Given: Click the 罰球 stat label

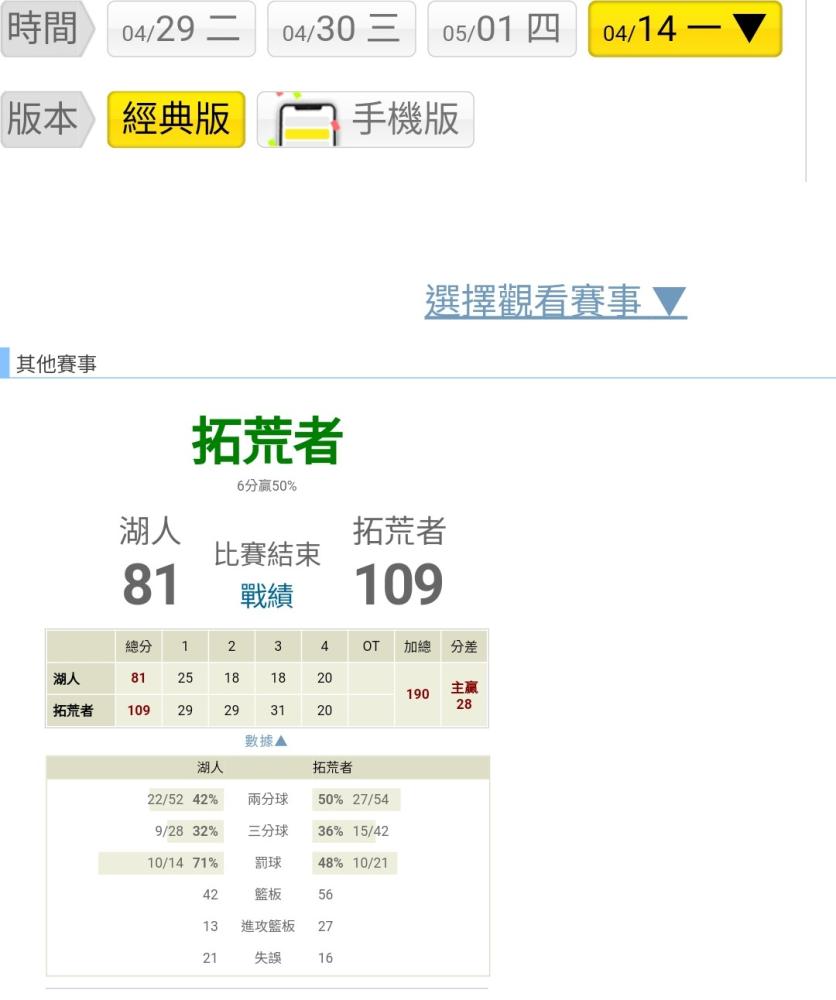Looking at the screenshot, I should point(268,863).
